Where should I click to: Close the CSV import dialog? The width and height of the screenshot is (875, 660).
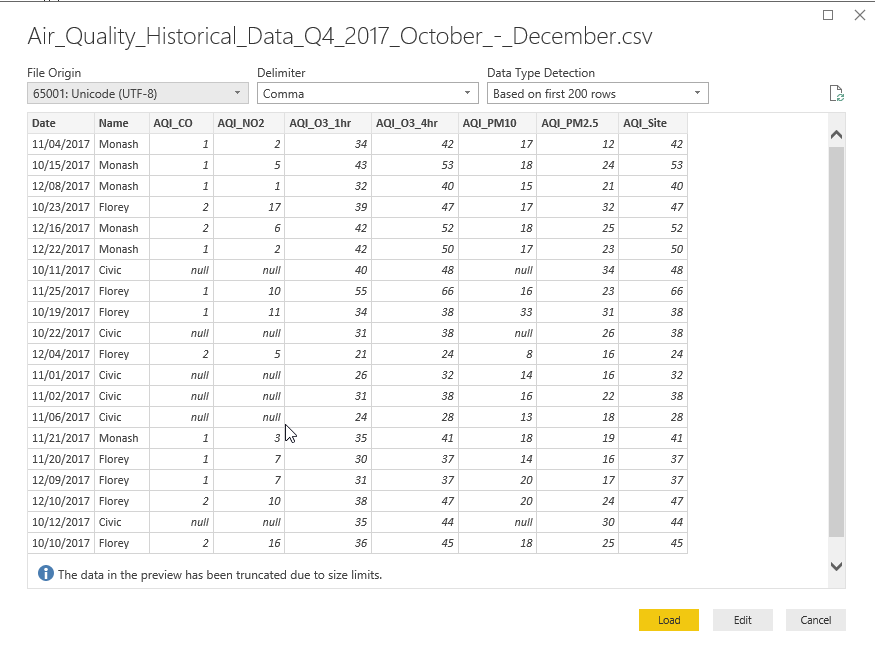click(859, 16)
